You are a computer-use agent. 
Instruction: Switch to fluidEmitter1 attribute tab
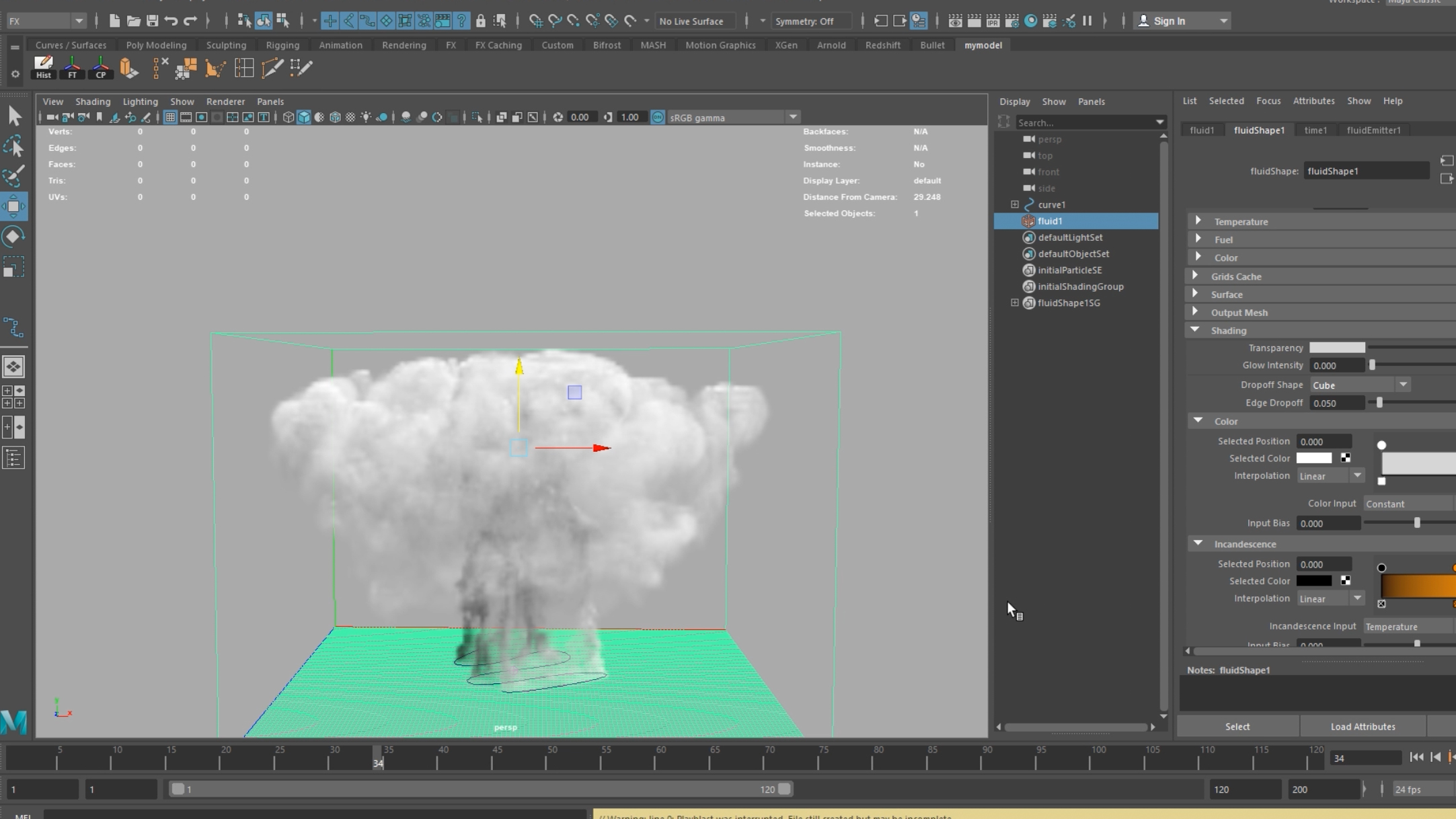coord(1373,130)
